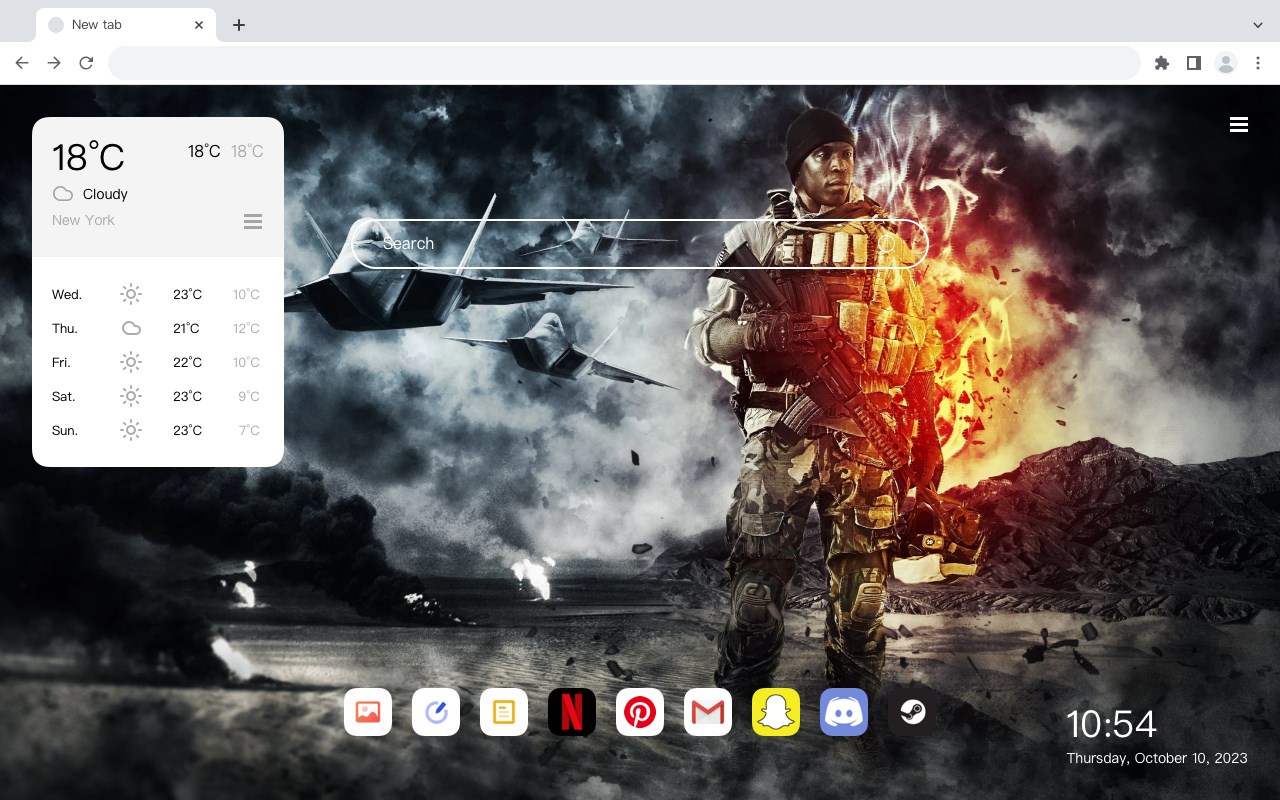Reload the page with refresh icon

(86, 63)
